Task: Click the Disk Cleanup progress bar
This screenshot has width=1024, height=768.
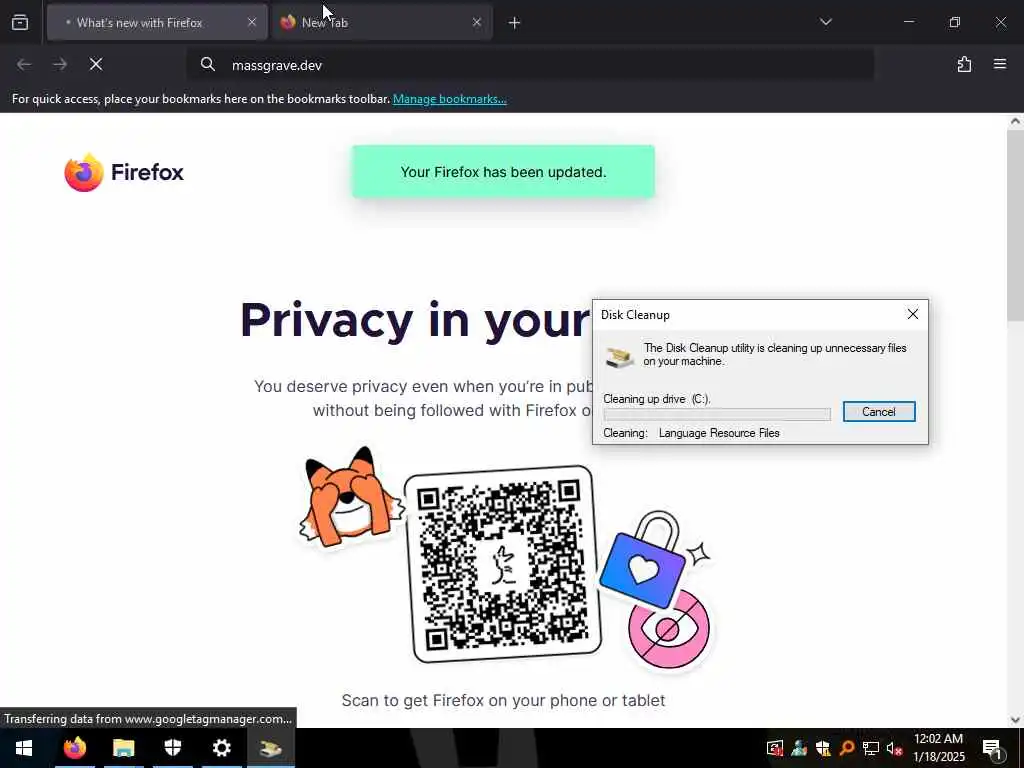Action: point(717,414)
